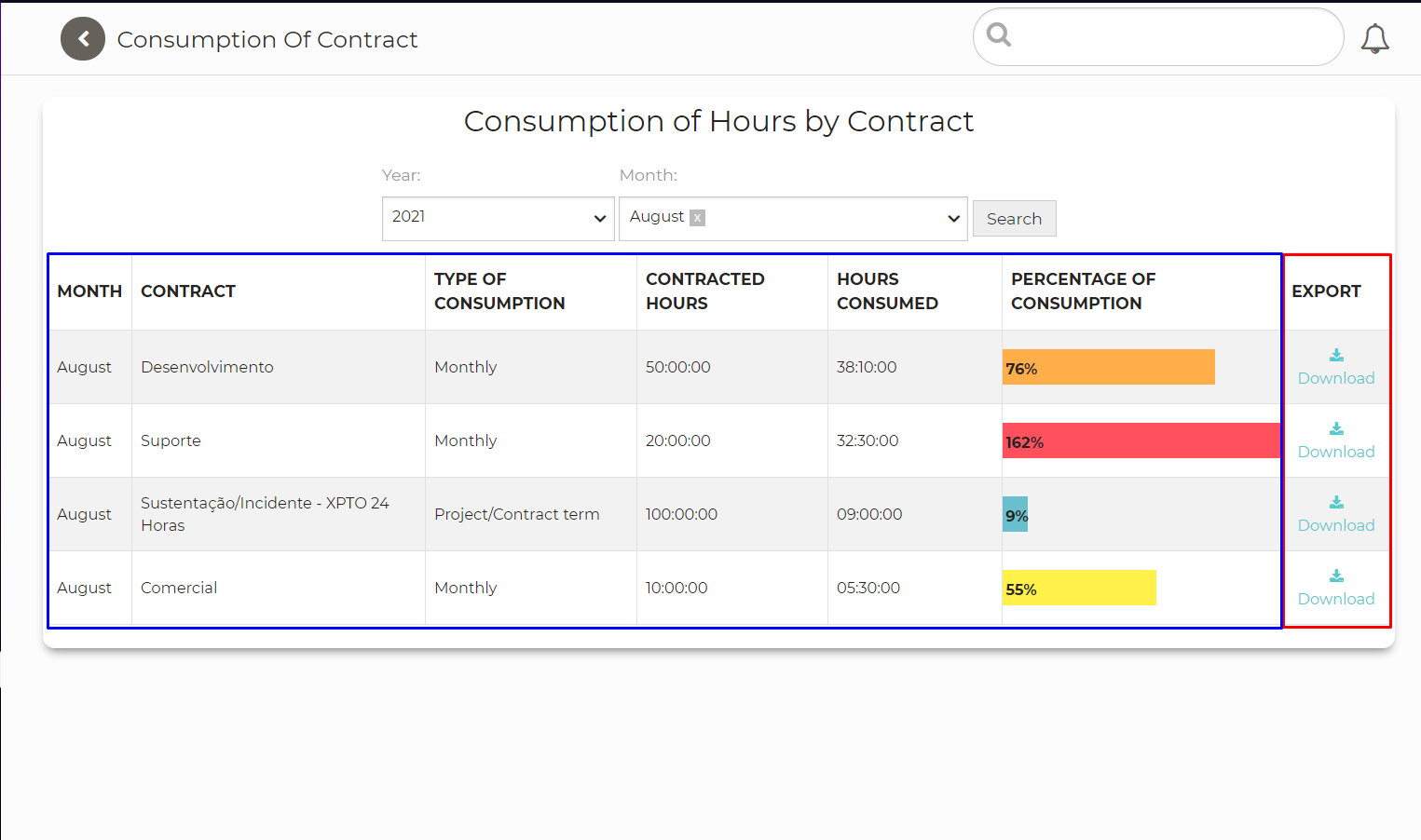Click August in the Comercial row
The image size is (1421, 840).
point(84,588)
